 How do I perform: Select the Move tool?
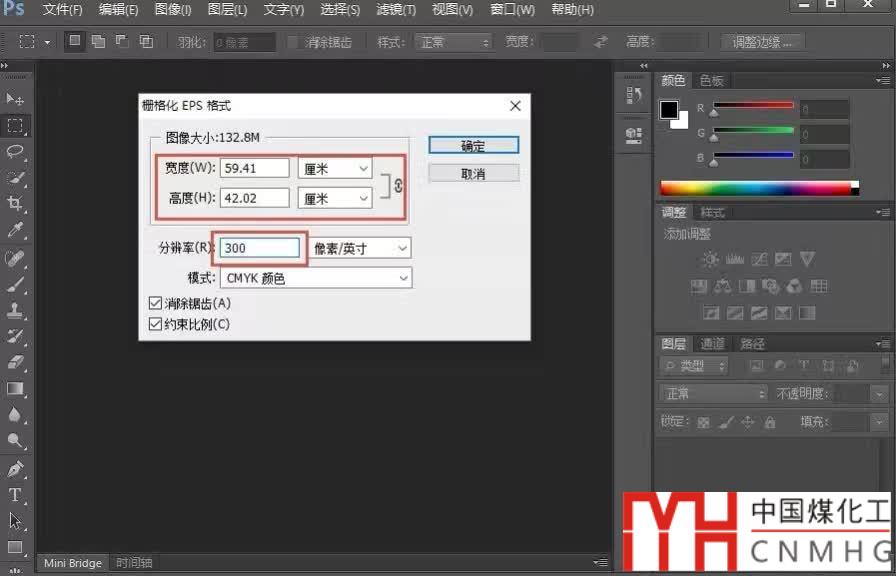(x=15, y=99)
